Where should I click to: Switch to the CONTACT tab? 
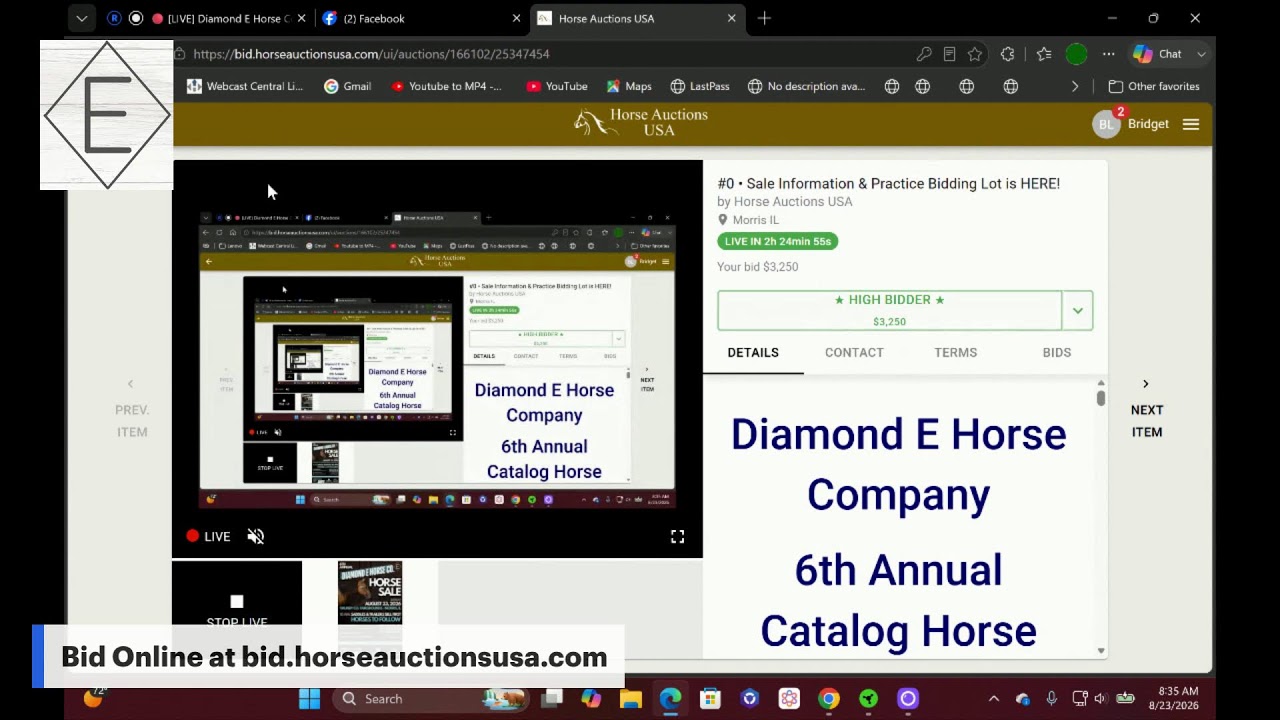854,353
